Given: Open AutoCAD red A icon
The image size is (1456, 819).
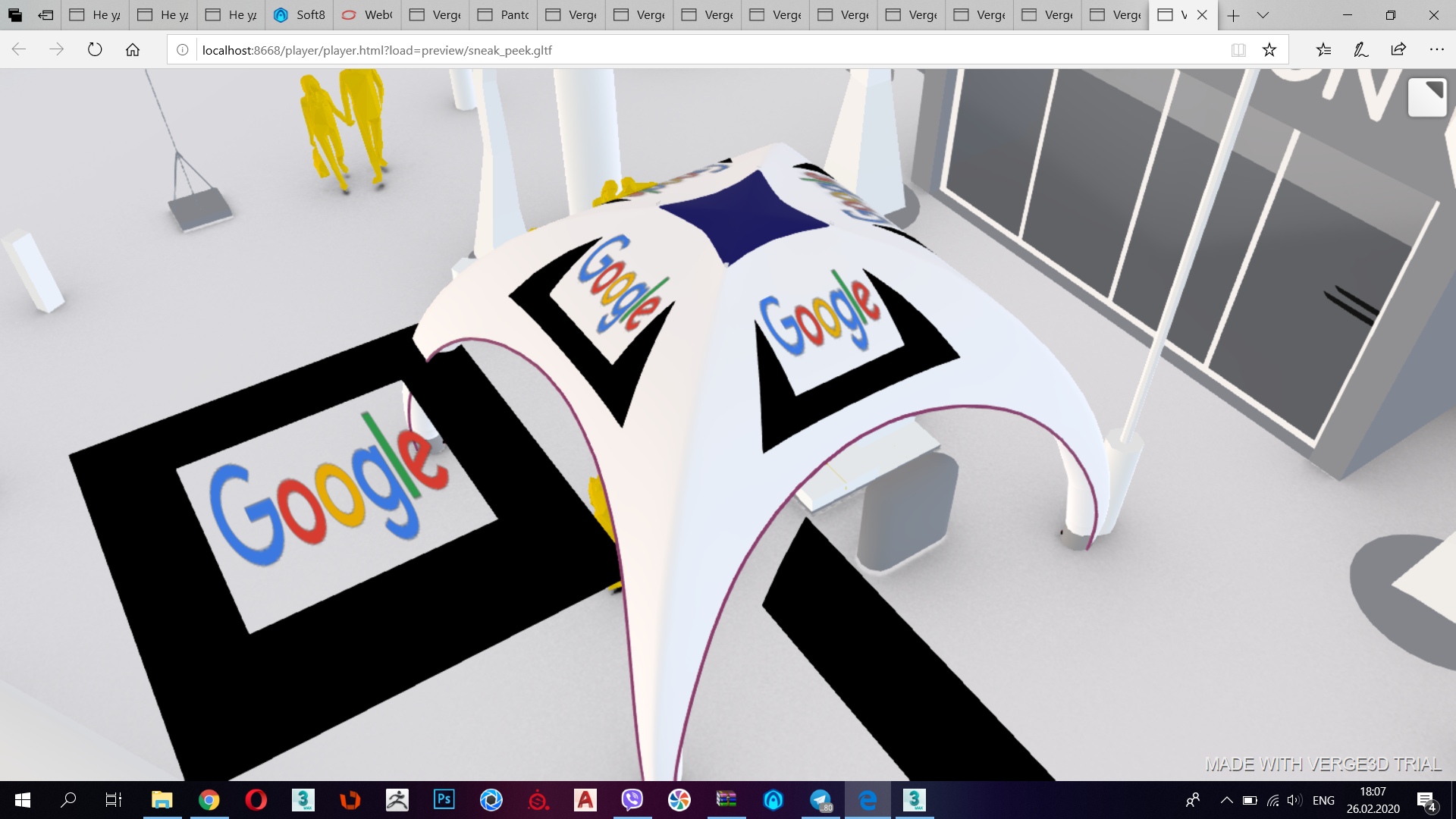Looking at the screenshot, I should pos(585,800).
